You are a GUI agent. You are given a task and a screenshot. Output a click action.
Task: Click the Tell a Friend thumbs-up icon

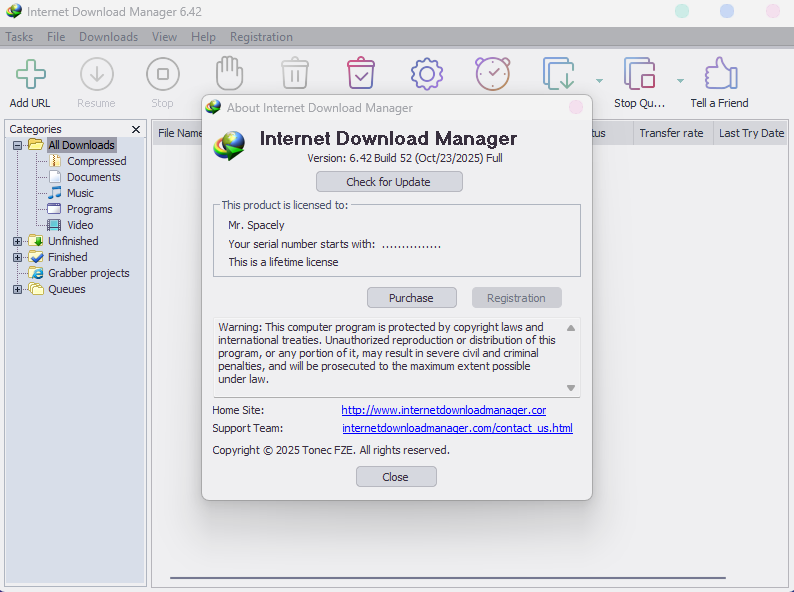pyautogui.click(x=720, y=75)
